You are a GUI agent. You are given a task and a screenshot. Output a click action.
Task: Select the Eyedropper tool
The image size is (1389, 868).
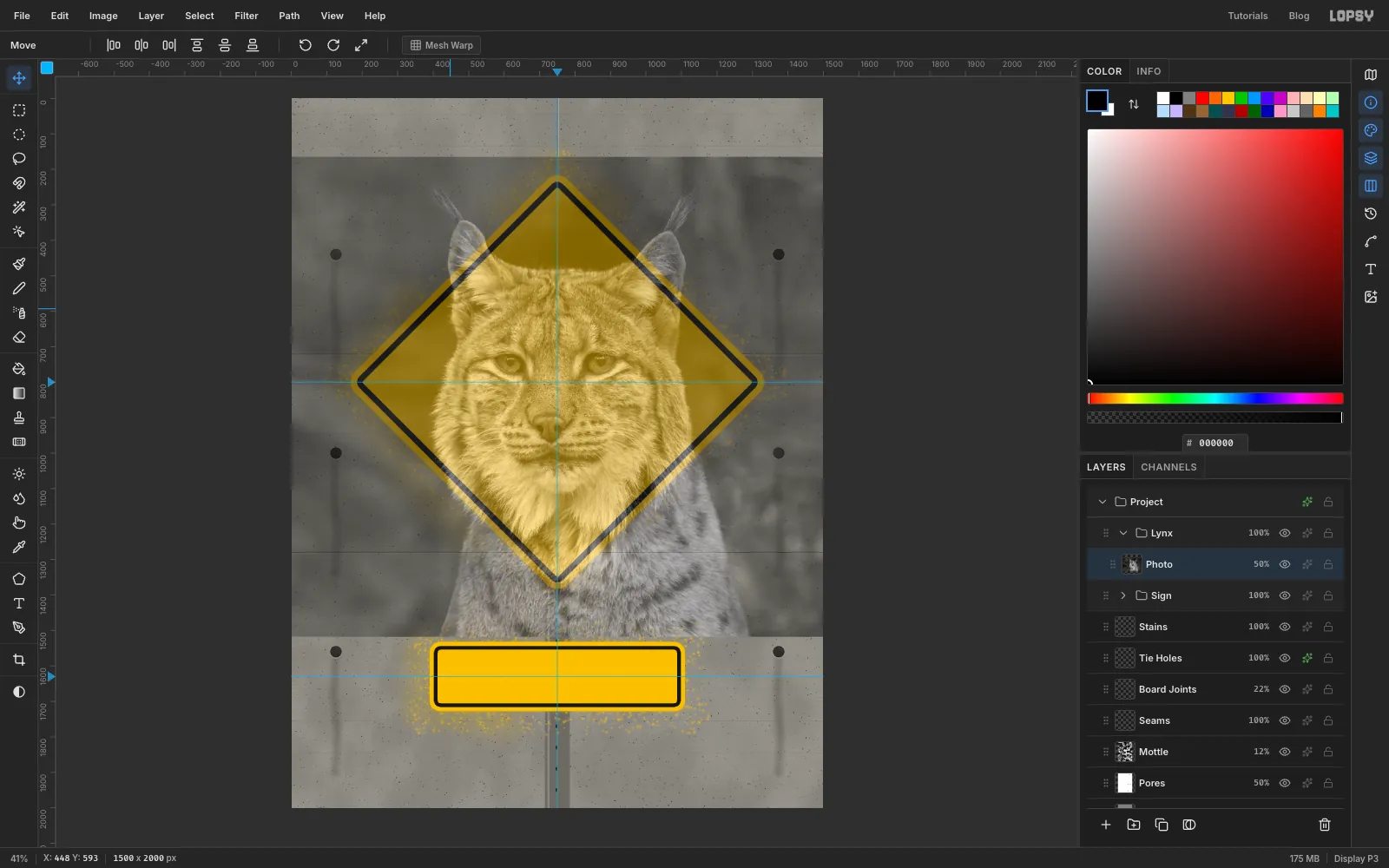pos(18,547)
